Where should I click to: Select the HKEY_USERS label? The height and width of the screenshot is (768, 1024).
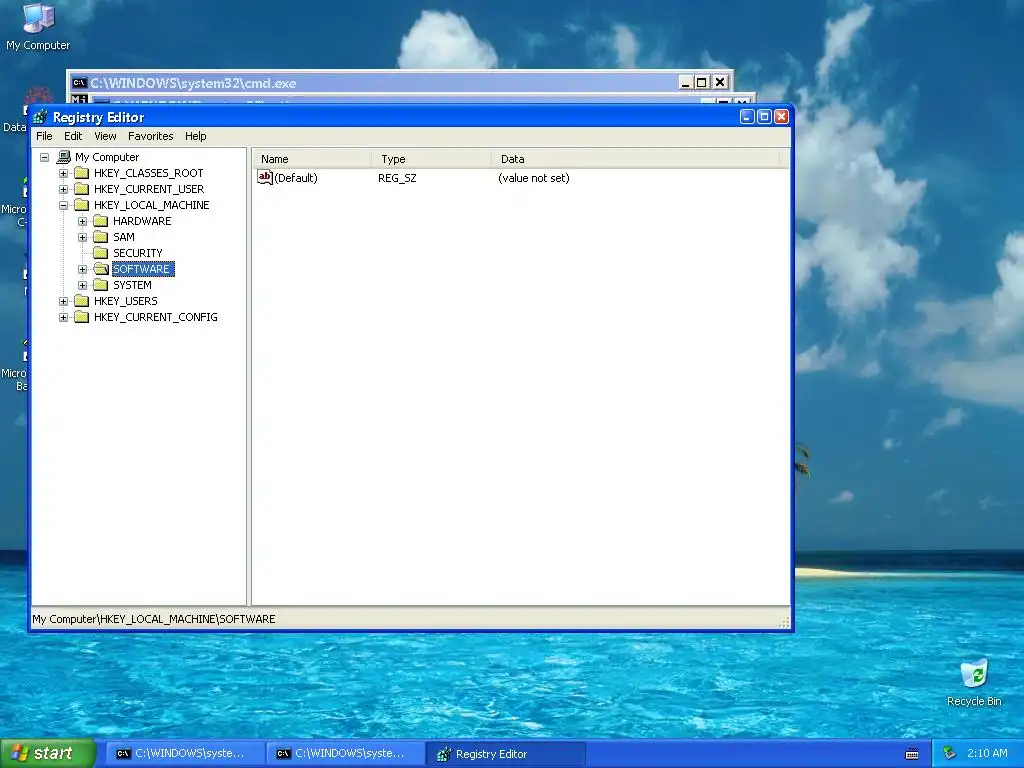point(125,301)
